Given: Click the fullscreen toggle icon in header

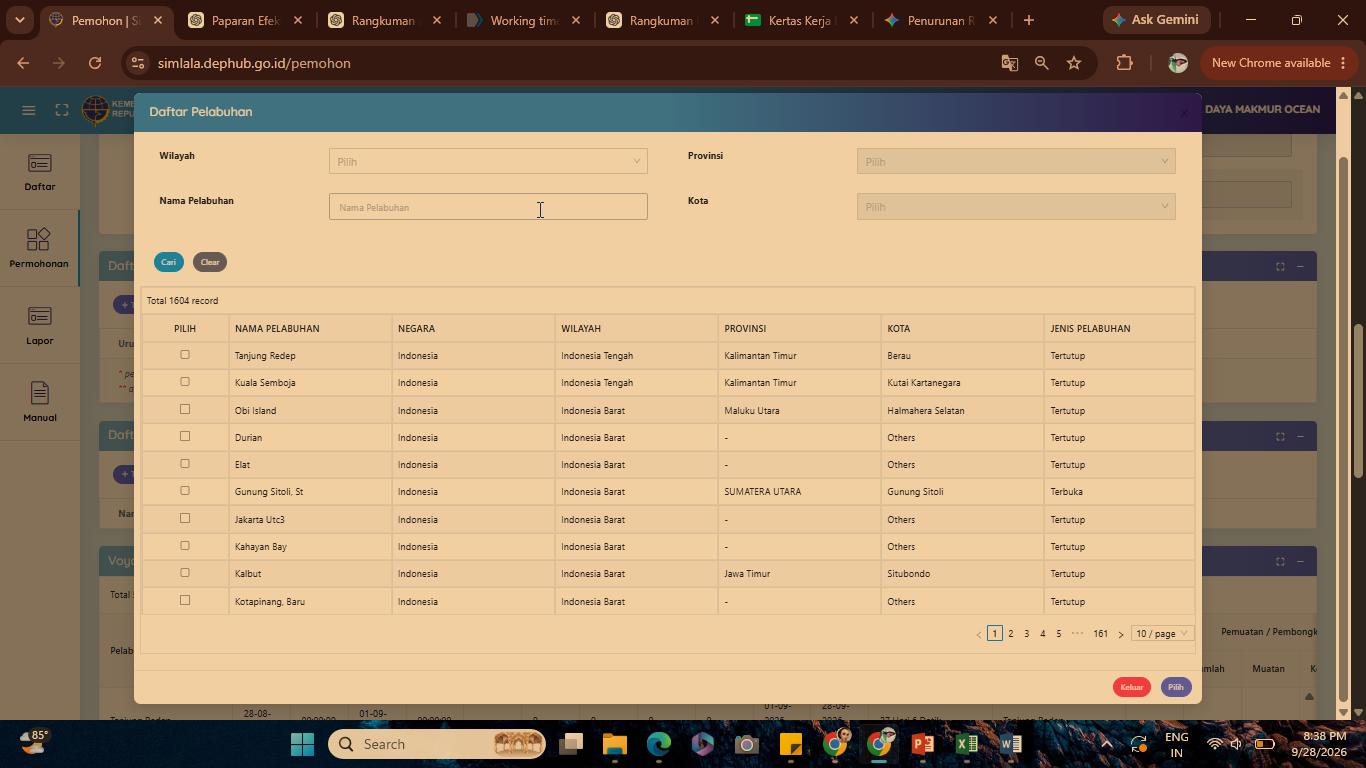Looking at the screenshot, I should point(62,110).
